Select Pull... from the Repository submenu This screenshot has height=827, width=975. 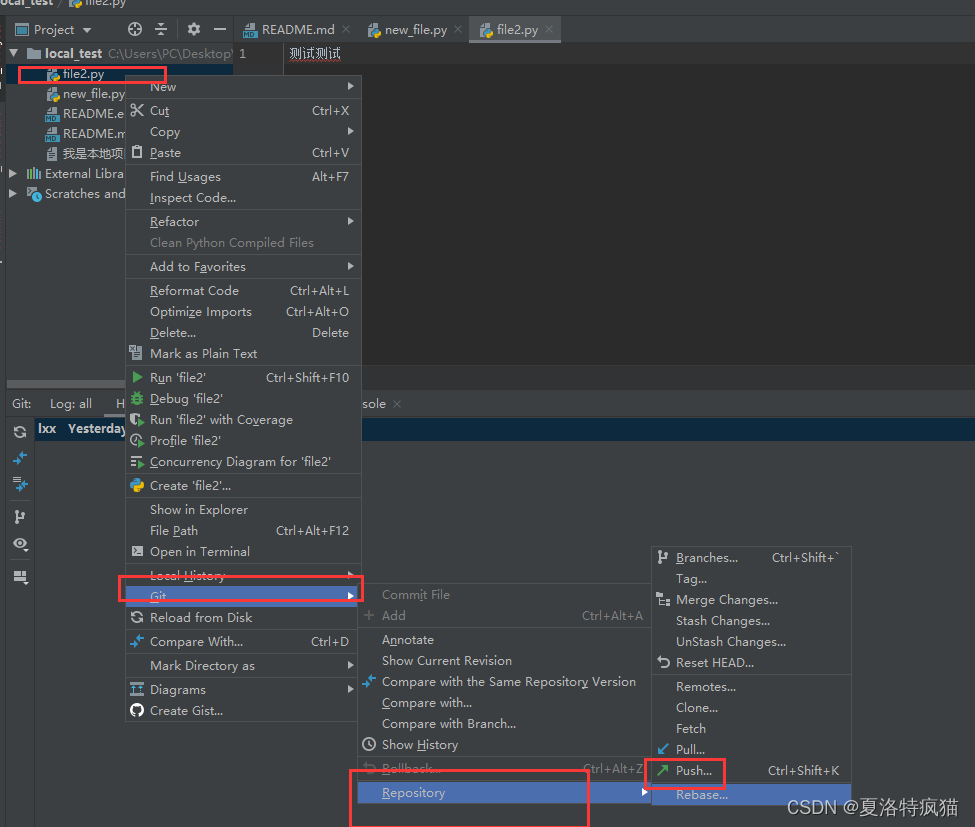click(690, 750)
